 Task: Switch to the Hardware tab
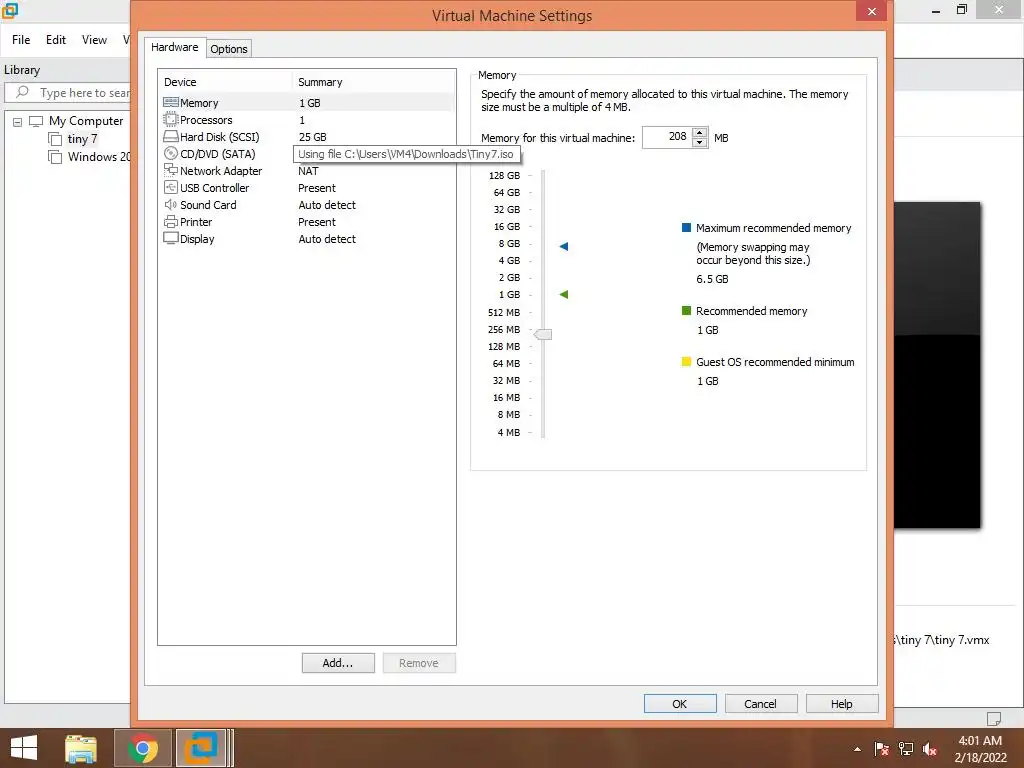174,47
